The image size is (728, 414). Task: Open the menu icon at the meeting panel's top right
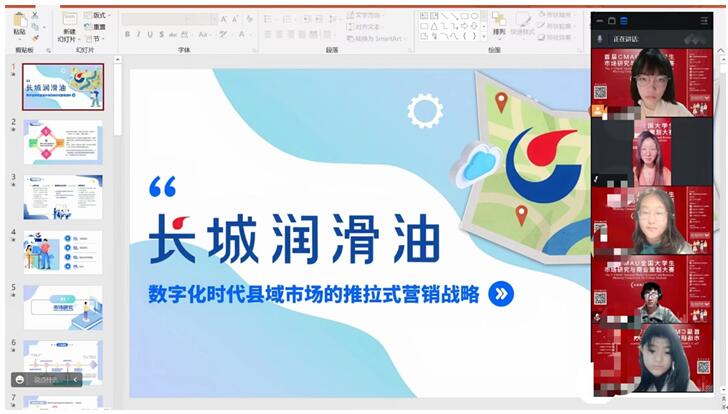(704, 21)
